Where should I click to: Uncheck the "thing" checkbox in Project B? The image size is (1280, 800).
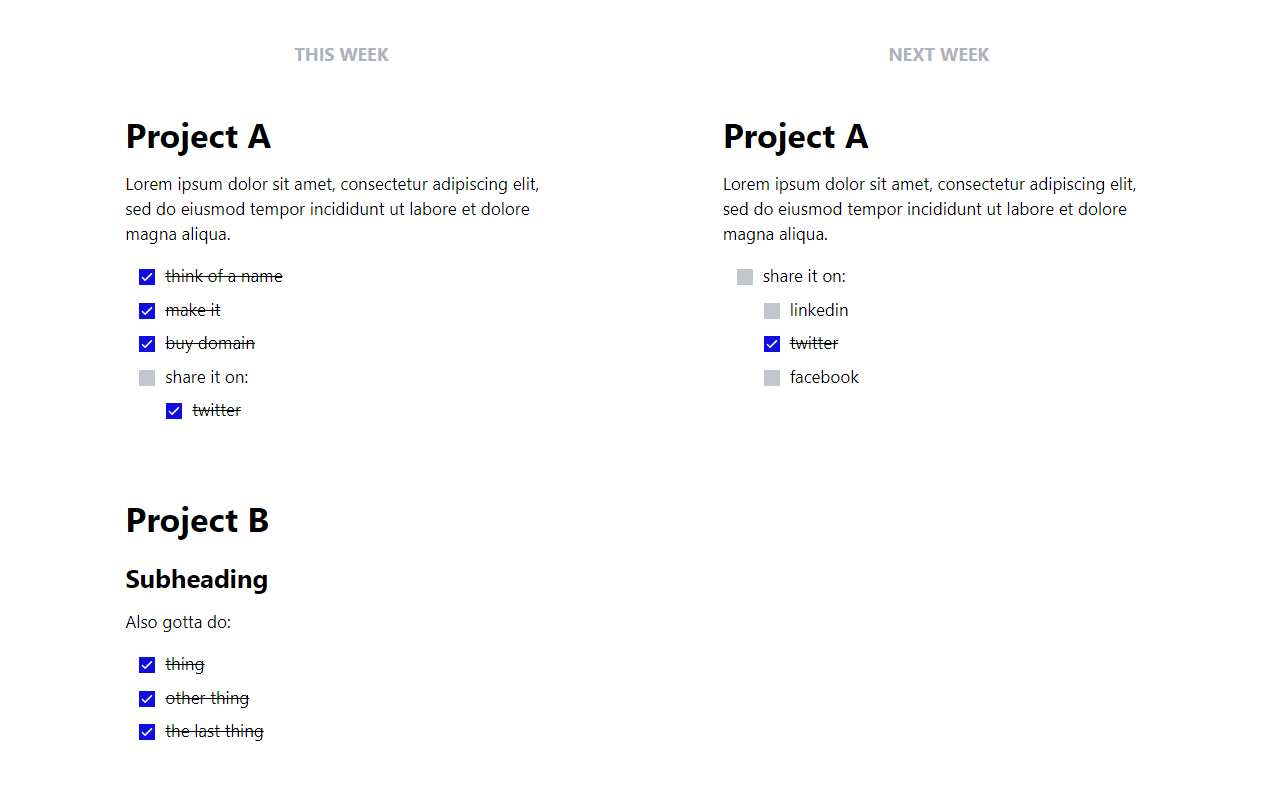click(147, 665)
